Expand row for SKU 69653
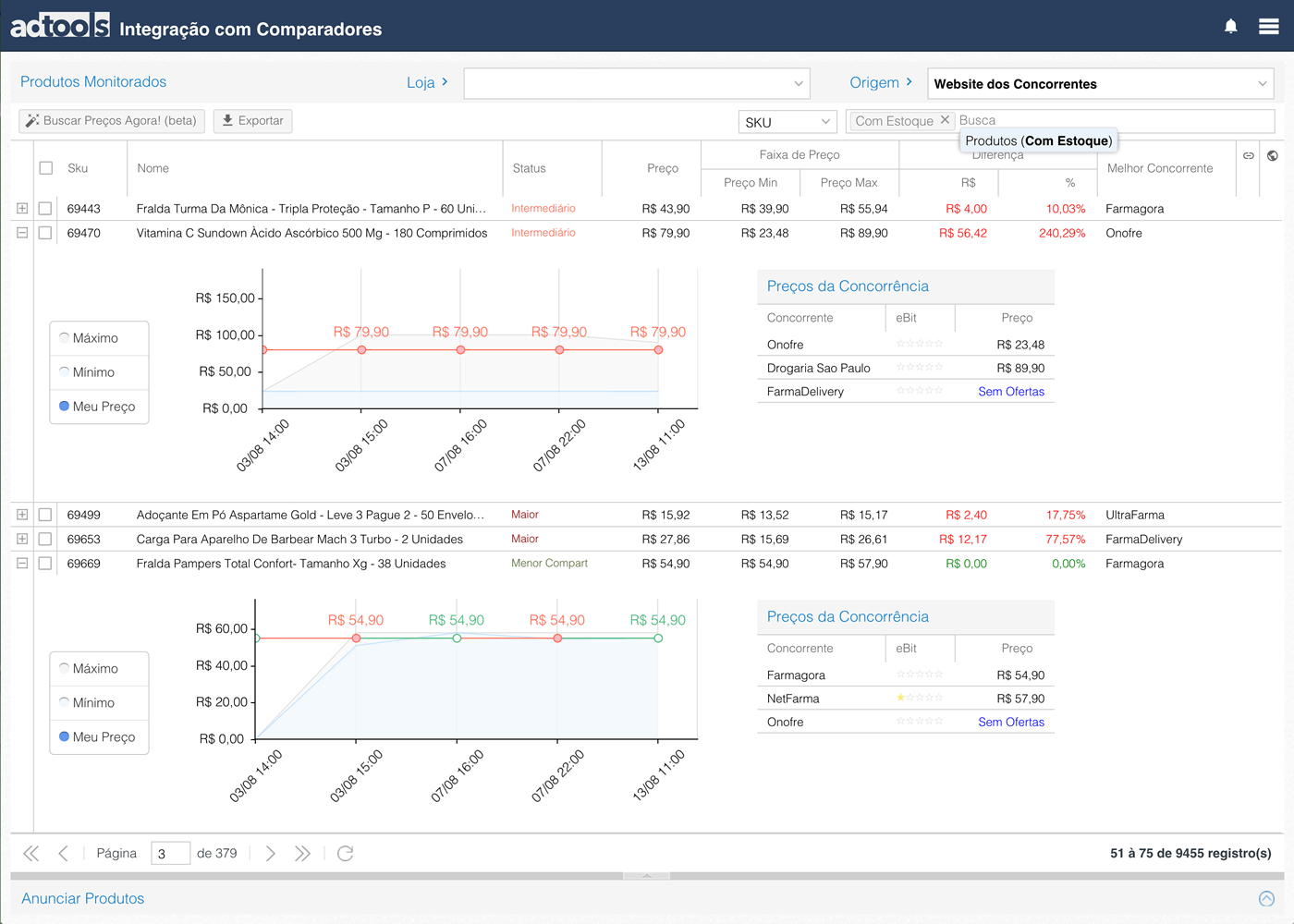 pos(22,539)
